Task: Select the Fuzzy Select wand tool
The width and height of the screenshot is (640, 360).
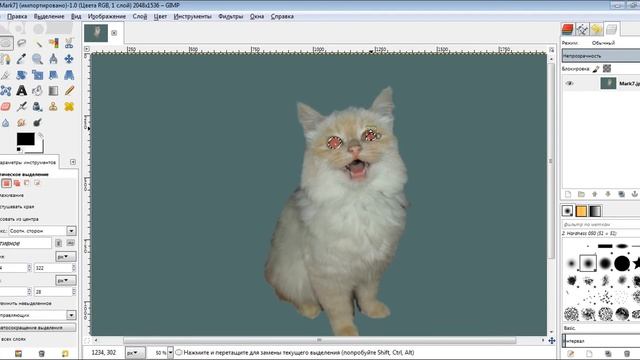Action: 38,43
